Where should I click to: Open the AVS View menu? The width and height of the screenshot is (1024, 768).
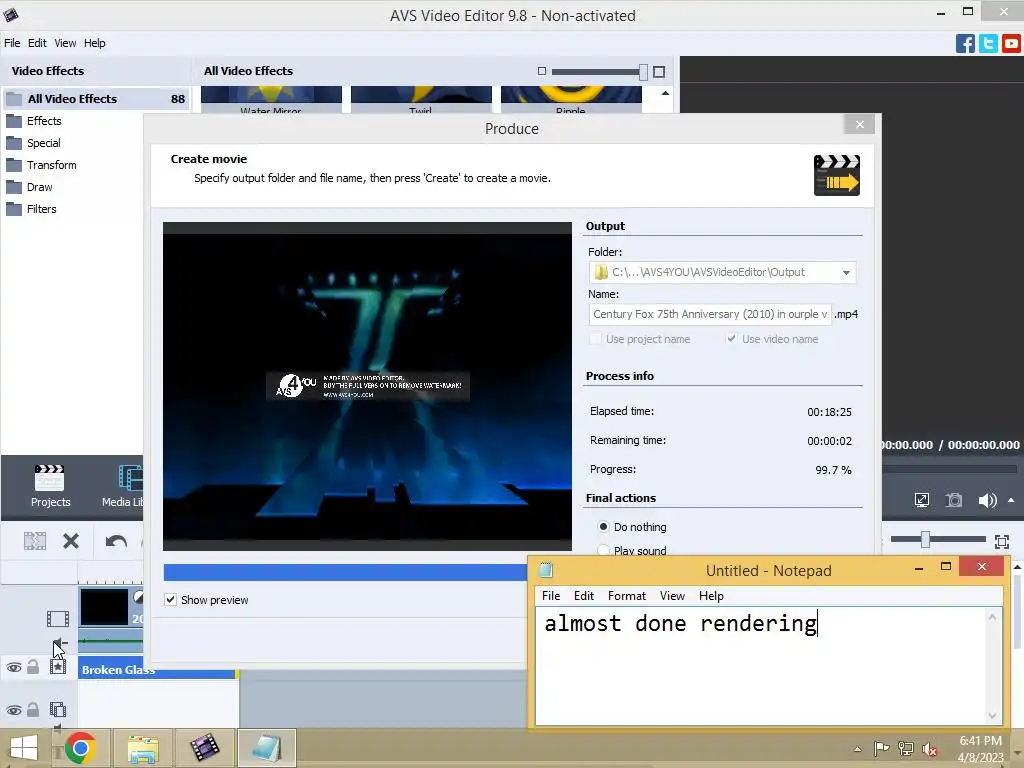pyautogui.click(x=65, y=43)
